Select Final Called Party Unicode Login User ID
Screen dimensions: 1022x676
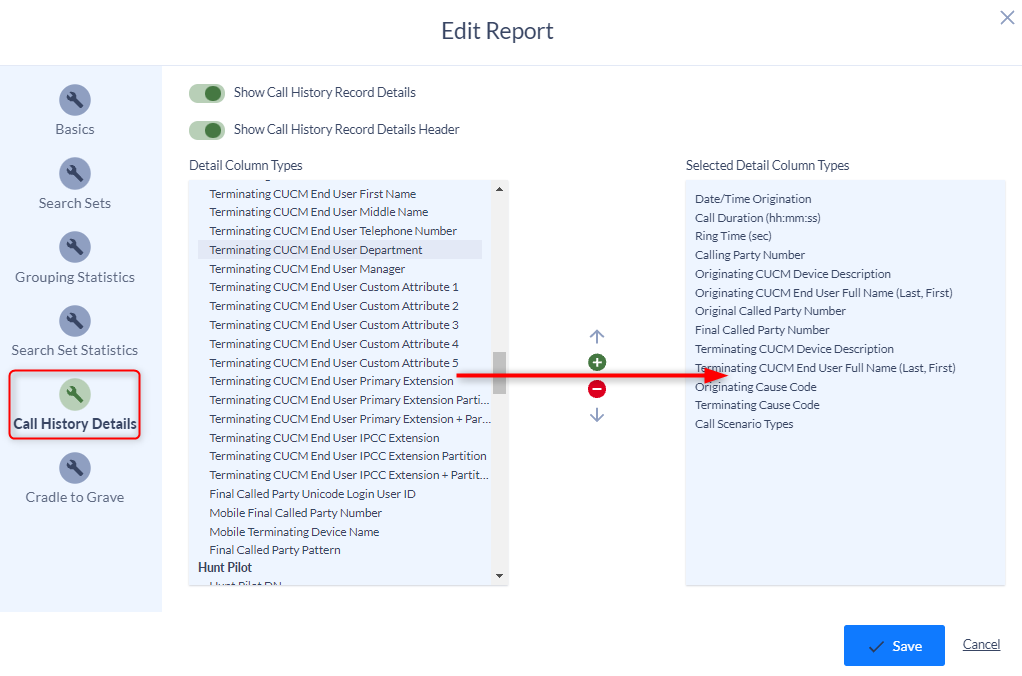tap(312, 493)
